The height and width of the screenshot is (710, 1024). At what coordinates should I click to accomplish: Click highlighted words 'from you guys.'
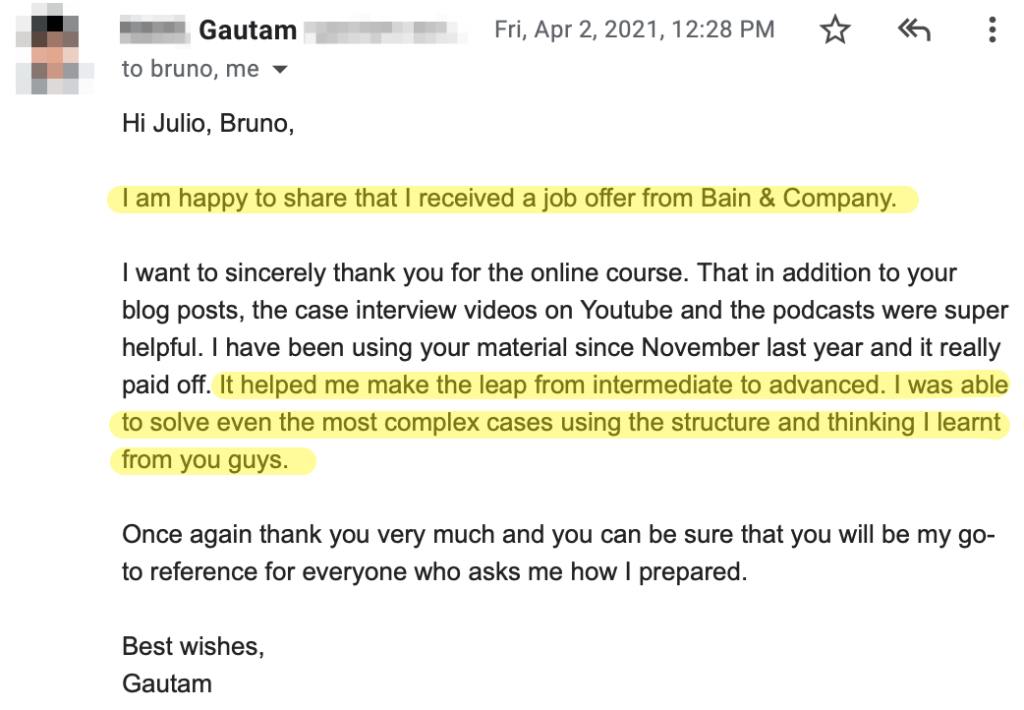pyautogui.click(x=205, y=460)
